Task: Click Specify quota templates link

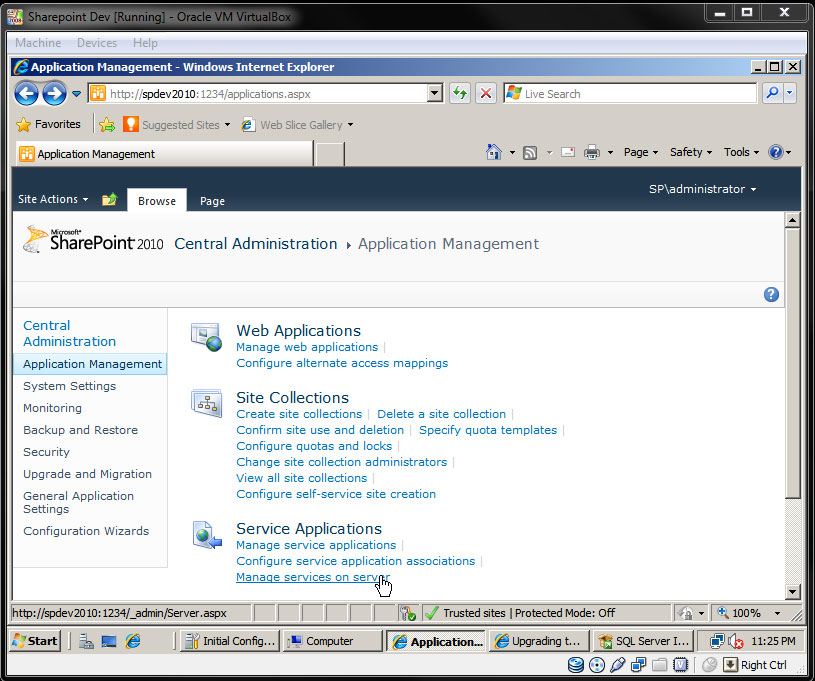Action: (488, 430)
